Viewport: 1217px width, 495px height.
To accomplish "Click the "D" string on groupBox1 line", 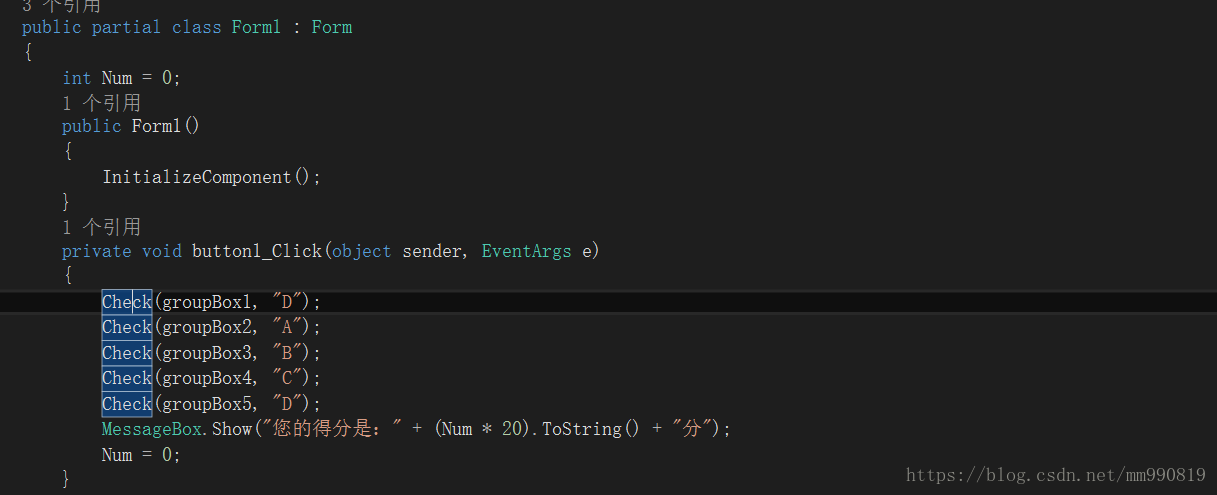I will [x=287, y=301].
